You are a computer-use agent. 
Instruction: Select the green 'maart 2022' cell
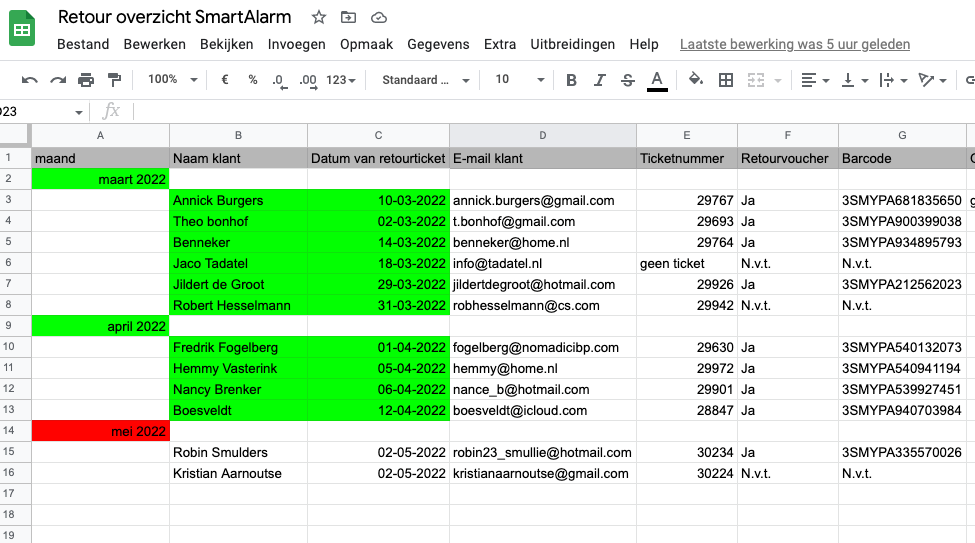100,179
